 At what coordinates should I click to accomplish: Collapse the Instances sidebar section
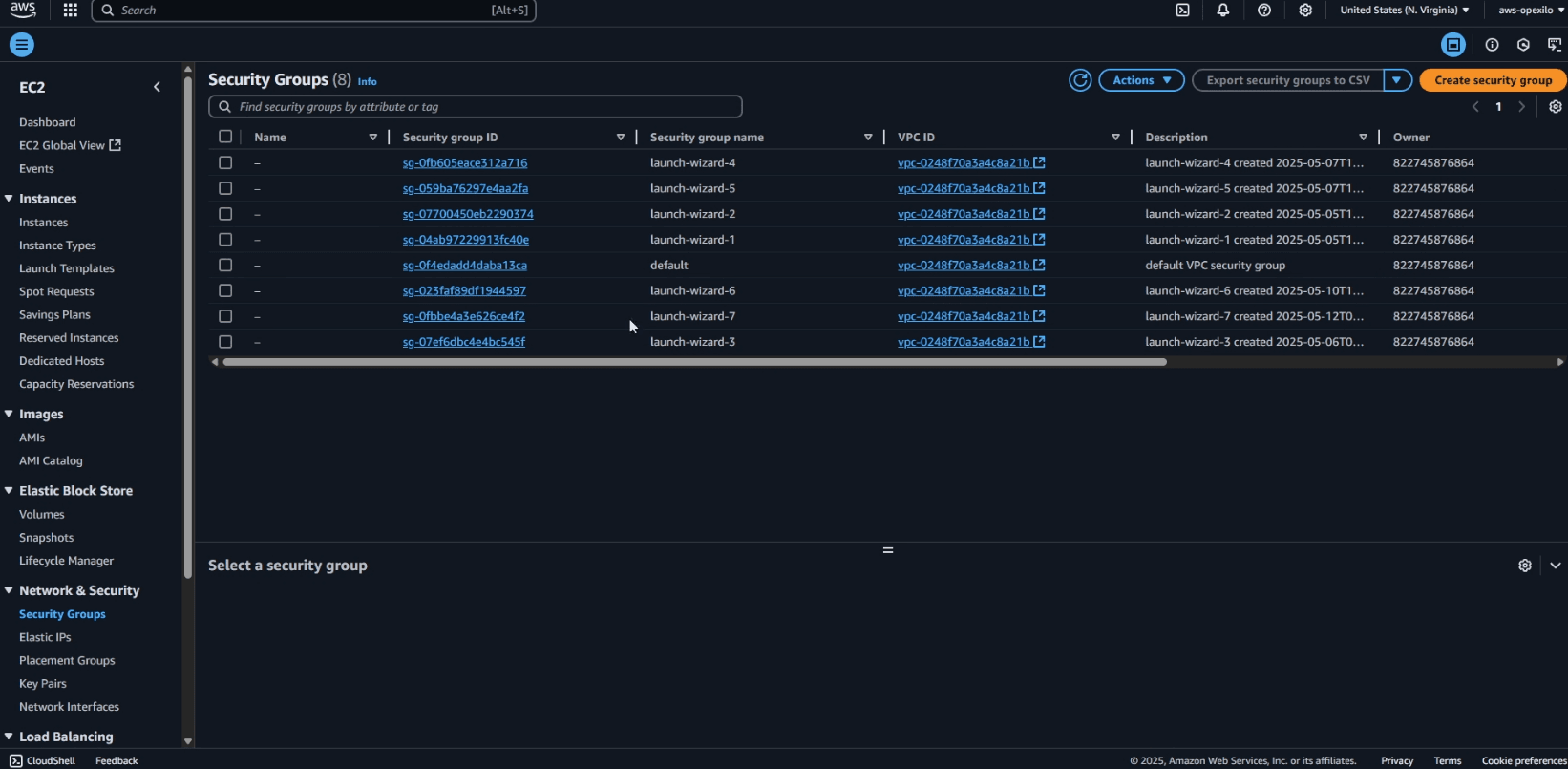(9, 199)
